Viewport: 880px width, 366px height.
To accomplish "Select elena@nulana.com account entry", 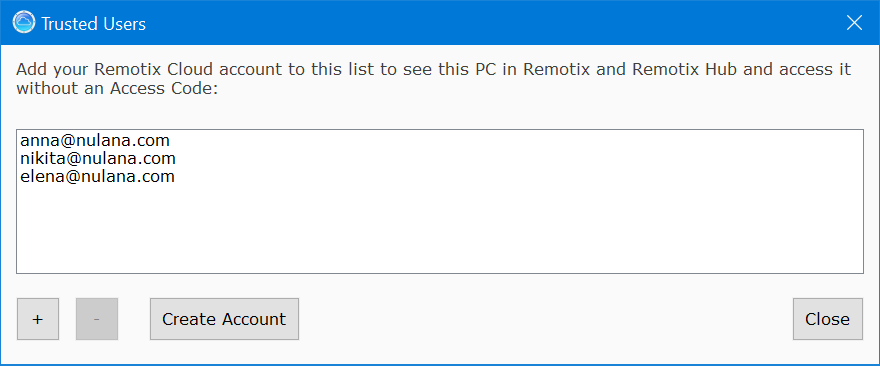I will (98, 177).
